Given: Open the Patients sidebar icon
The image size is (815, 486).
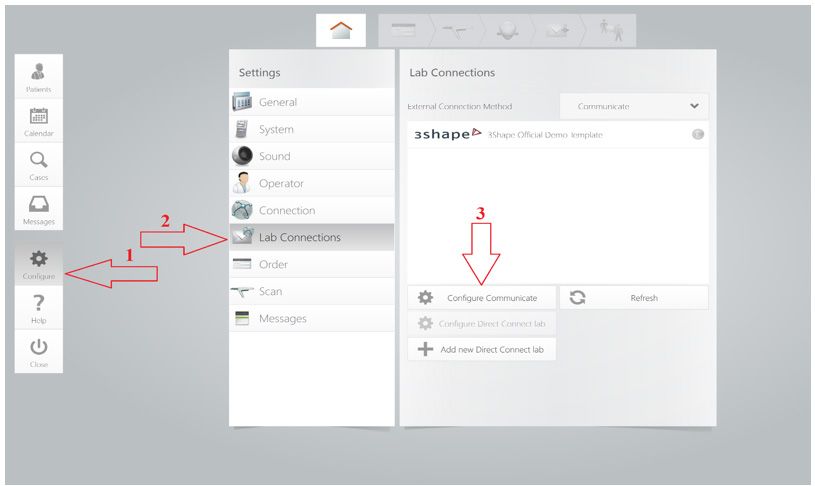Looking at the screenshot, I should pyautogui.click(x=39, y=75).
